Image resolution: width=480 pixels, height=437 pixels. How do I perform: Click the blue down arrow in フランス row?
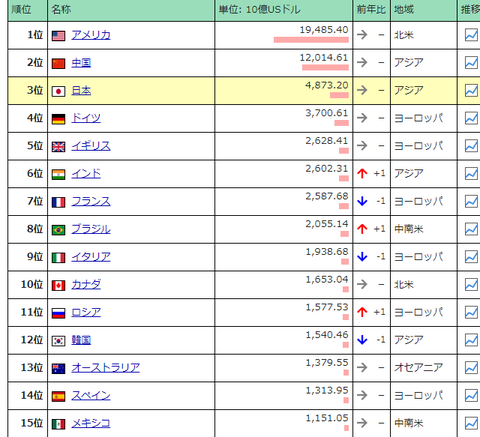(x=362, y=201)
